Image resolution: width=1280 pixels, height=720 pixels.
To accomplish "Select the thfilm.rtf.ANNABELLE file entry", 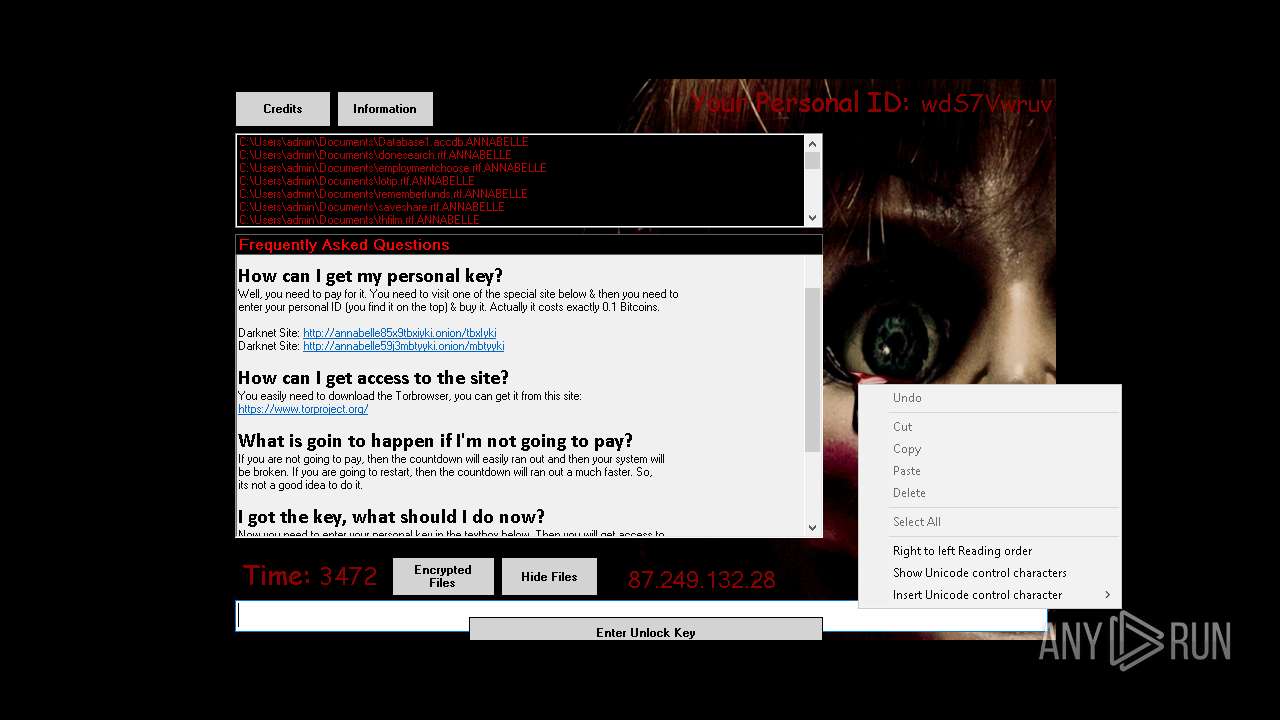I will pos(360,220).
